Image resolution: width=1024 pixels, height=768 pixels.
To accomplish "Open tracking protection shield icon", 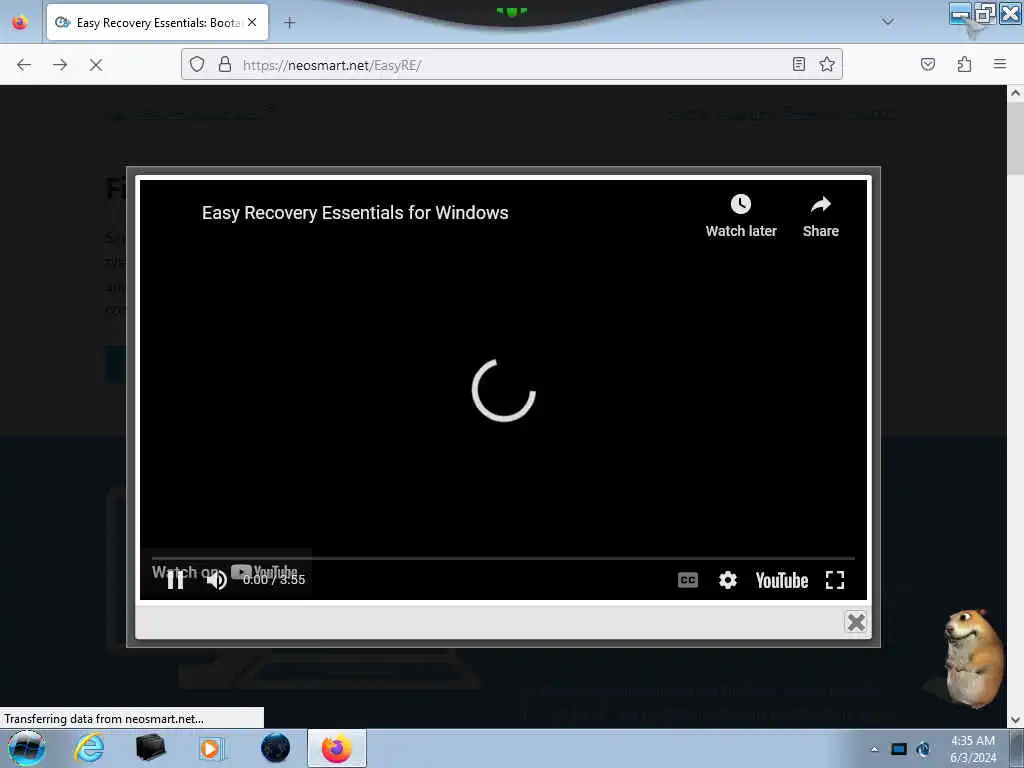I will [x=197, y=64].
